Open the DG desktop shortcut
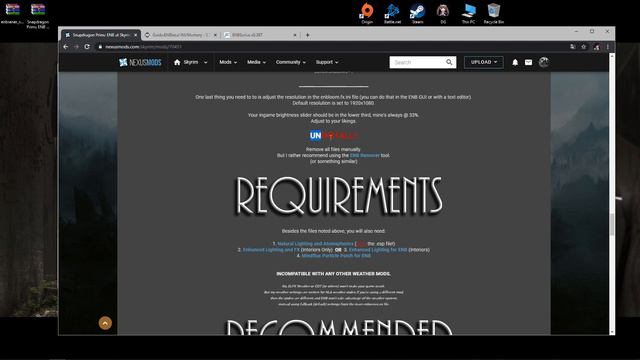The width and height of the screenshot is (640, 360). (443, 12)
